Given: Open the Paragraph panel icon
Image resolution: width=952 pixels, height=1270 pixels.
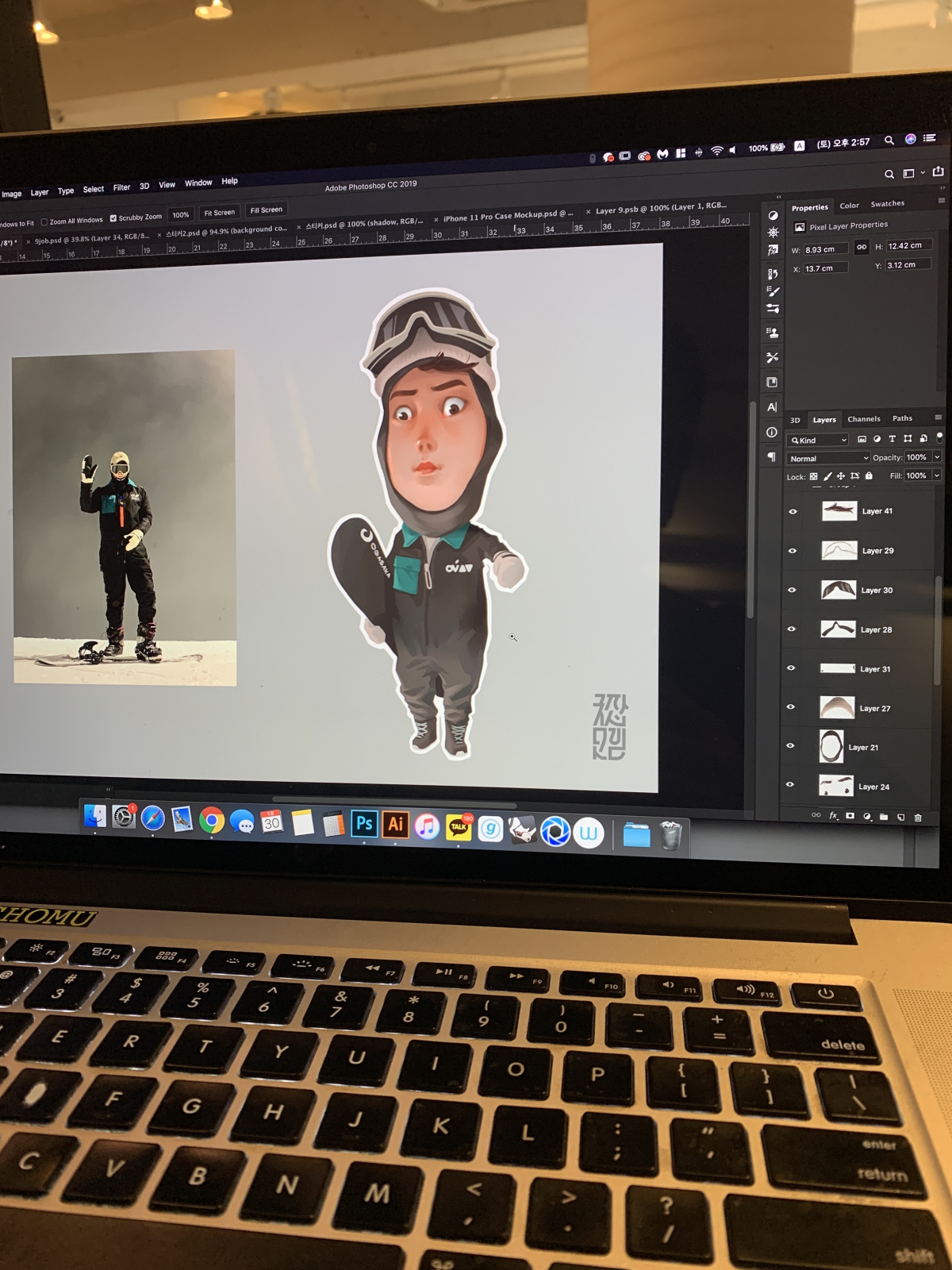Looking at the screenshot, I should [x=772, y=456].
